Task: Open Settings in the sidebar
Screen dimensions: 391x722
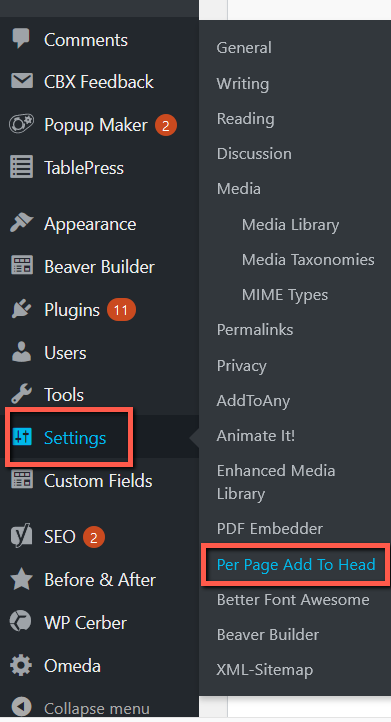Action: click(x=75, y=437)
